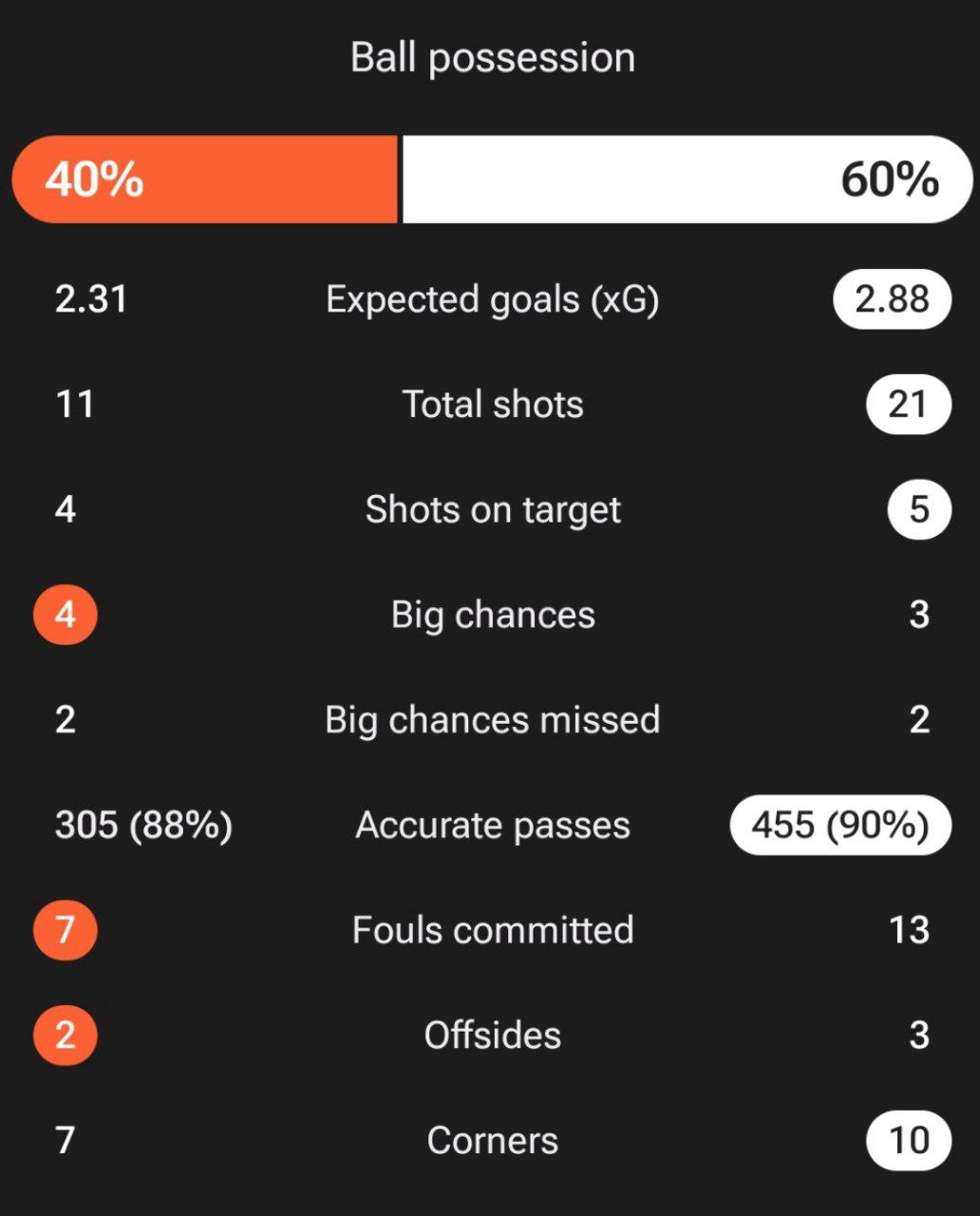Select the Ball possession heading
980x1216 pixels.
tap(493, 58)
